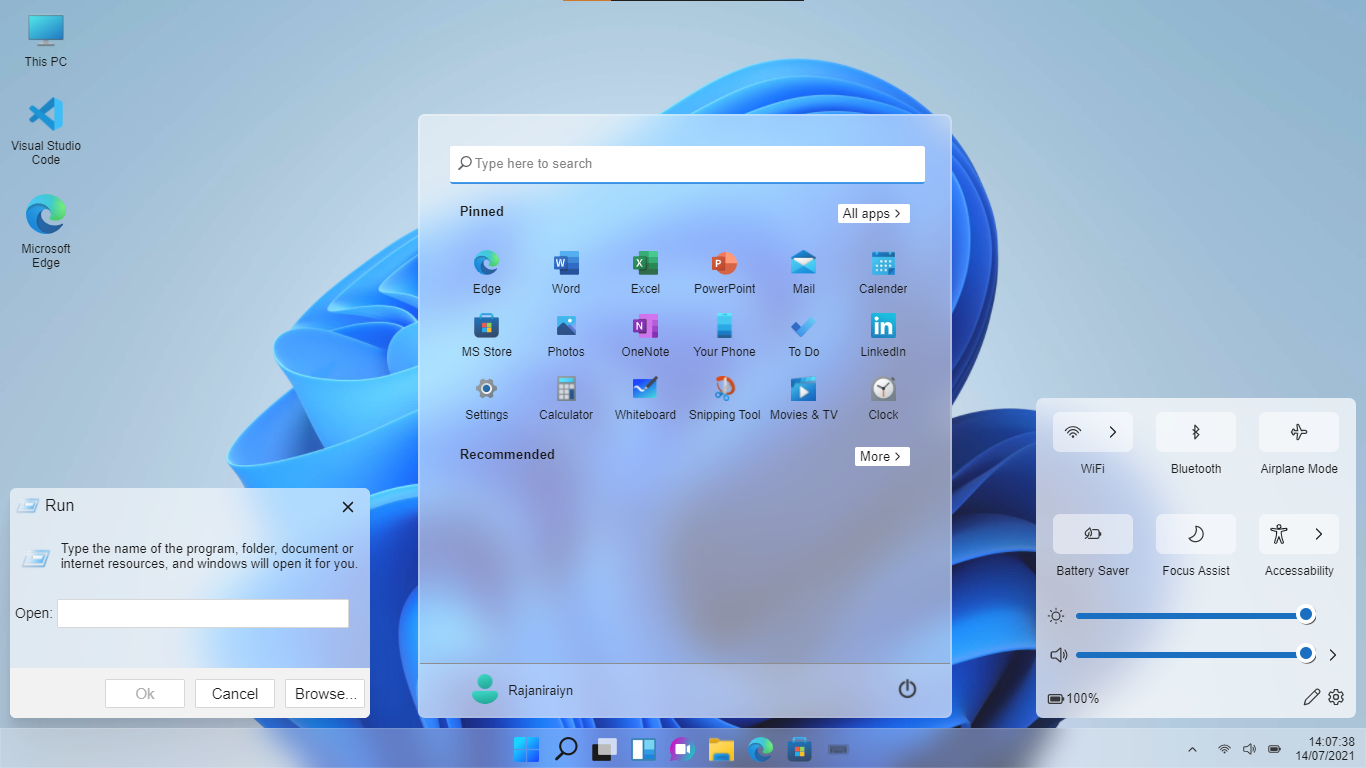
Task: Enable Airplane Mode
Action: point(1298,432)
